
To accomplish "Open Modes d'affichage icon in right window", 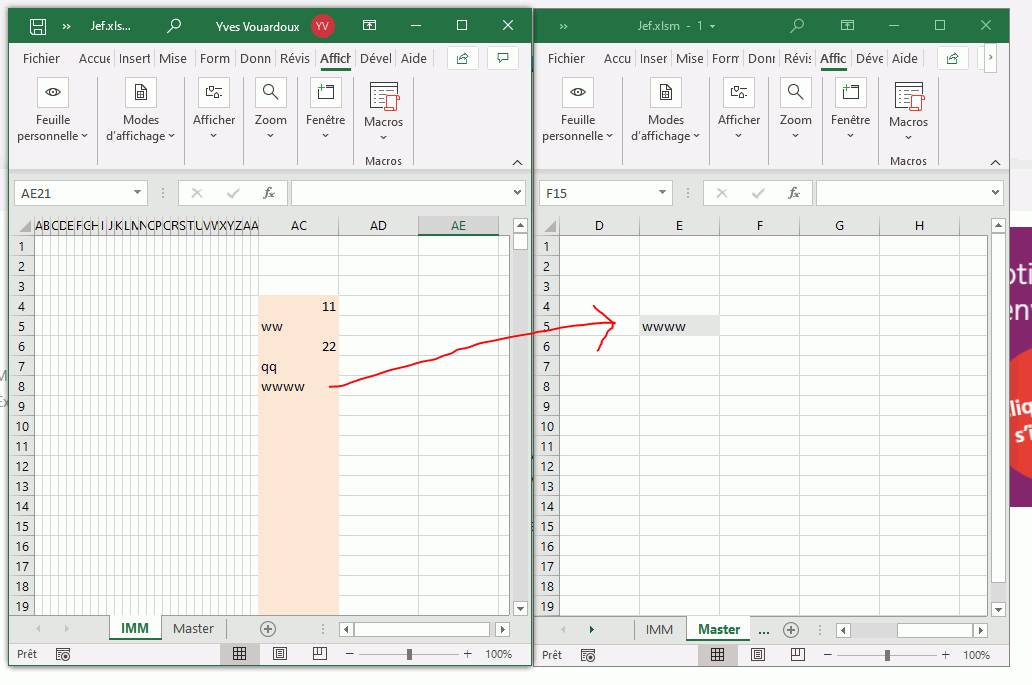I will 666,92.
